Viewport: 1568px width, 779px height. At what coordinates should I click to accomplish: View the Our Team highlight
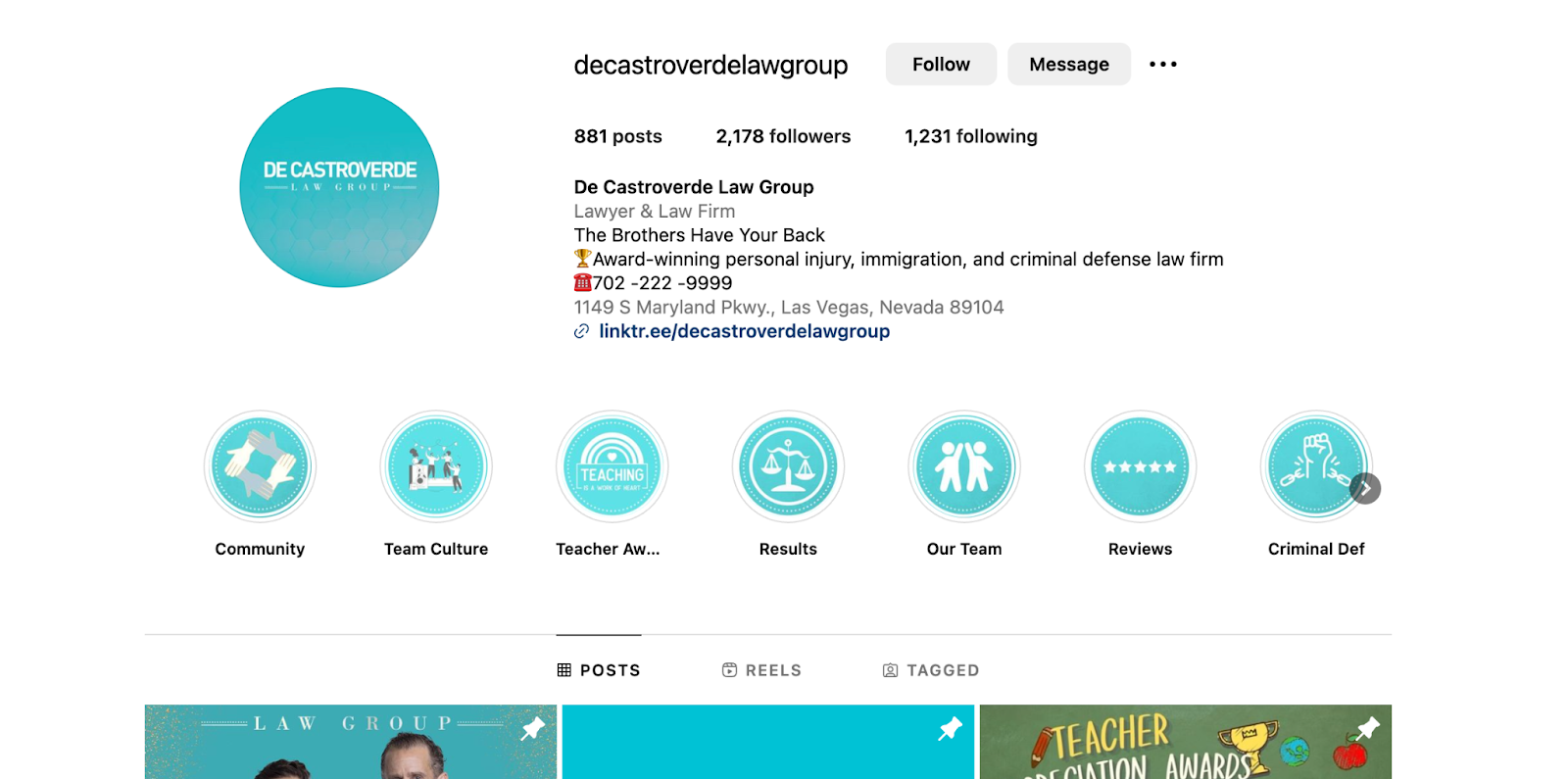pos(964,466)
